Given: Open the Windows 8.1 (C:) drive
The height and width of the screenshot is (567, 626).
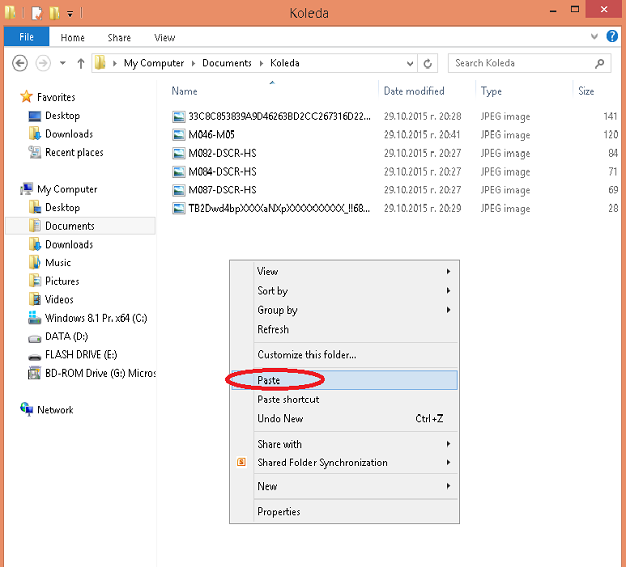Looking at the screenshot, I should tap(95, 318).
